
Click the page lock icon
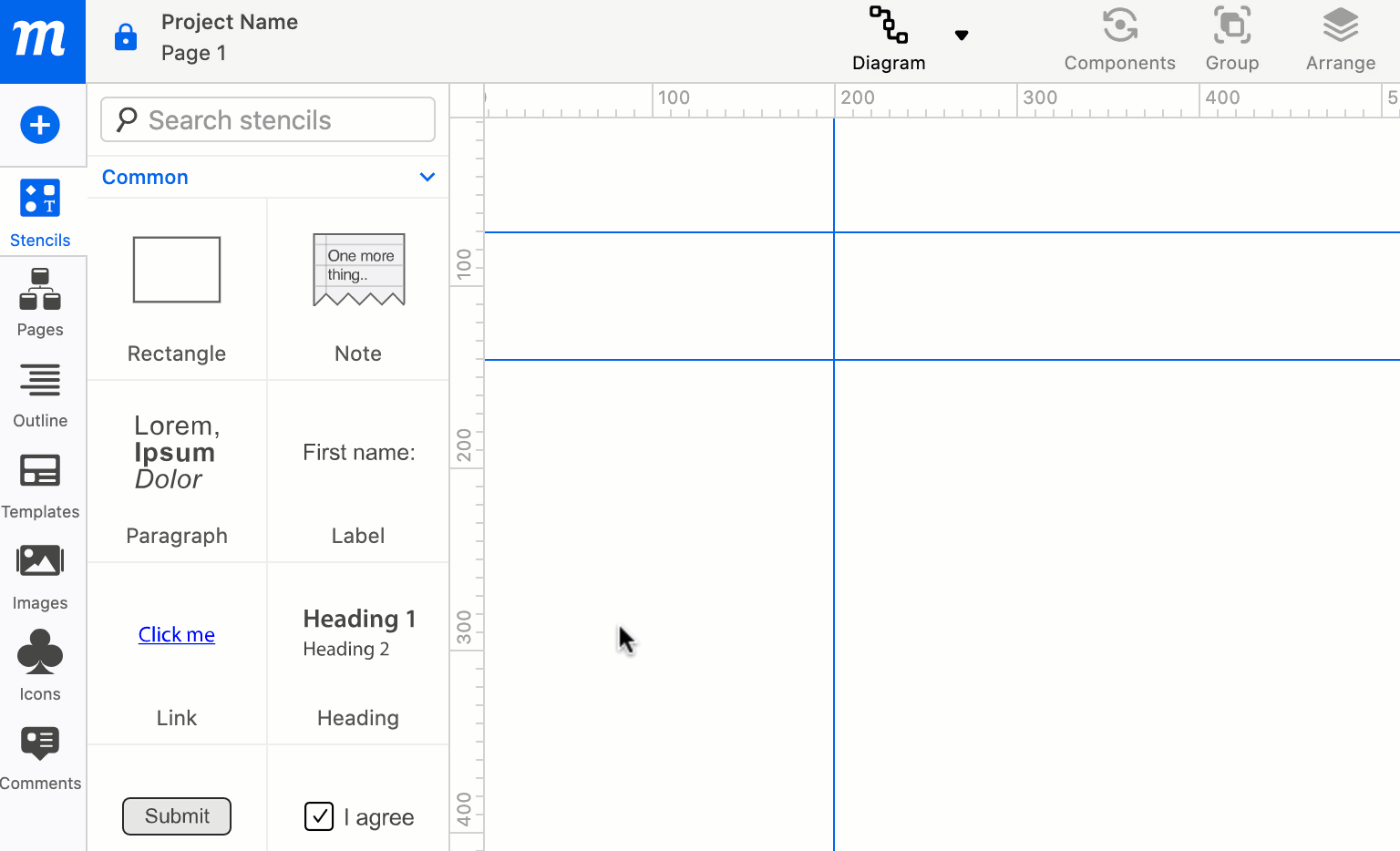125,37
